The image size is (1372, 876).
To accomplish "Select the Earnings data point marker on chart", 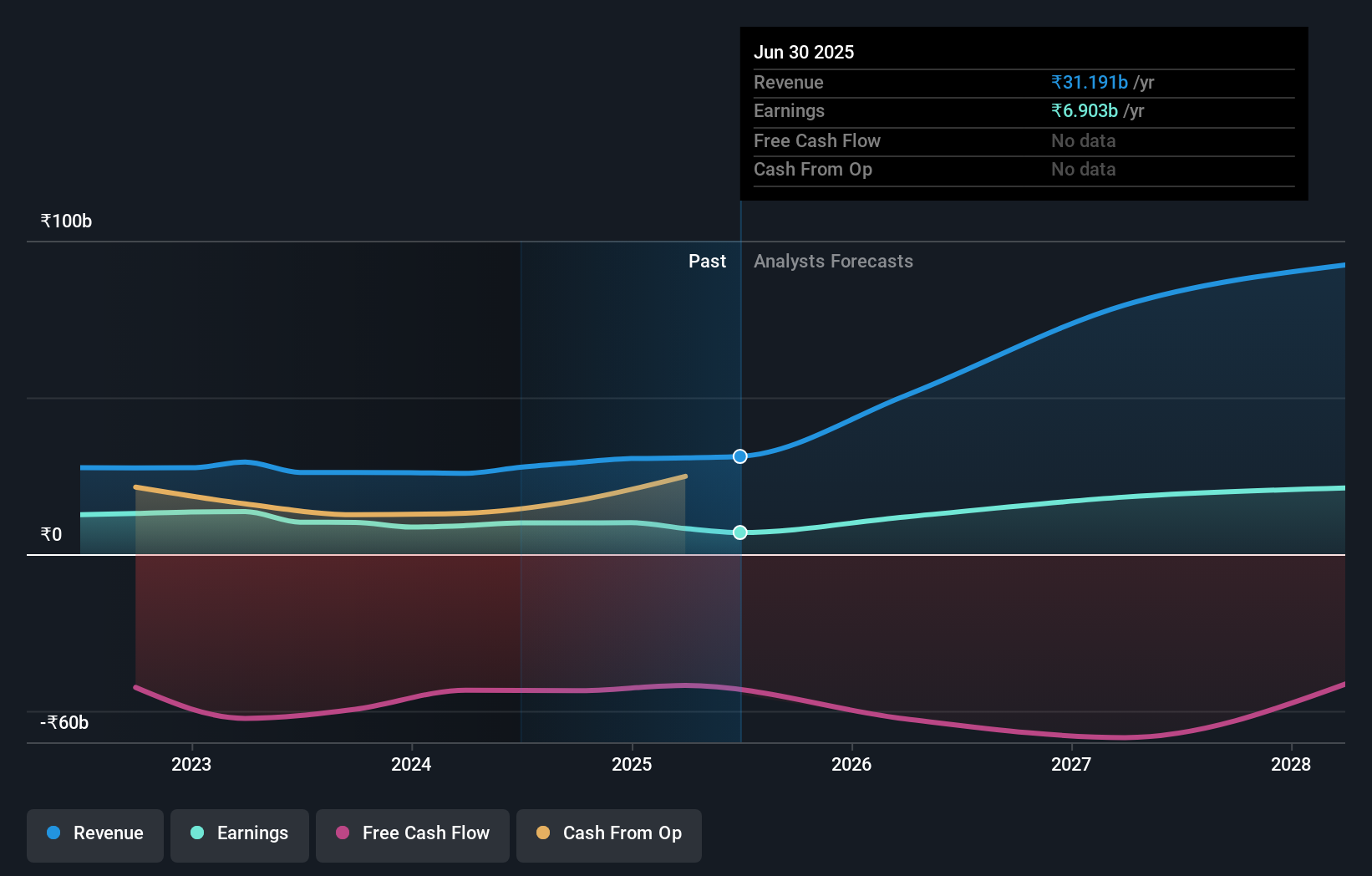I will pyautogui.click(x=739, y=532).
